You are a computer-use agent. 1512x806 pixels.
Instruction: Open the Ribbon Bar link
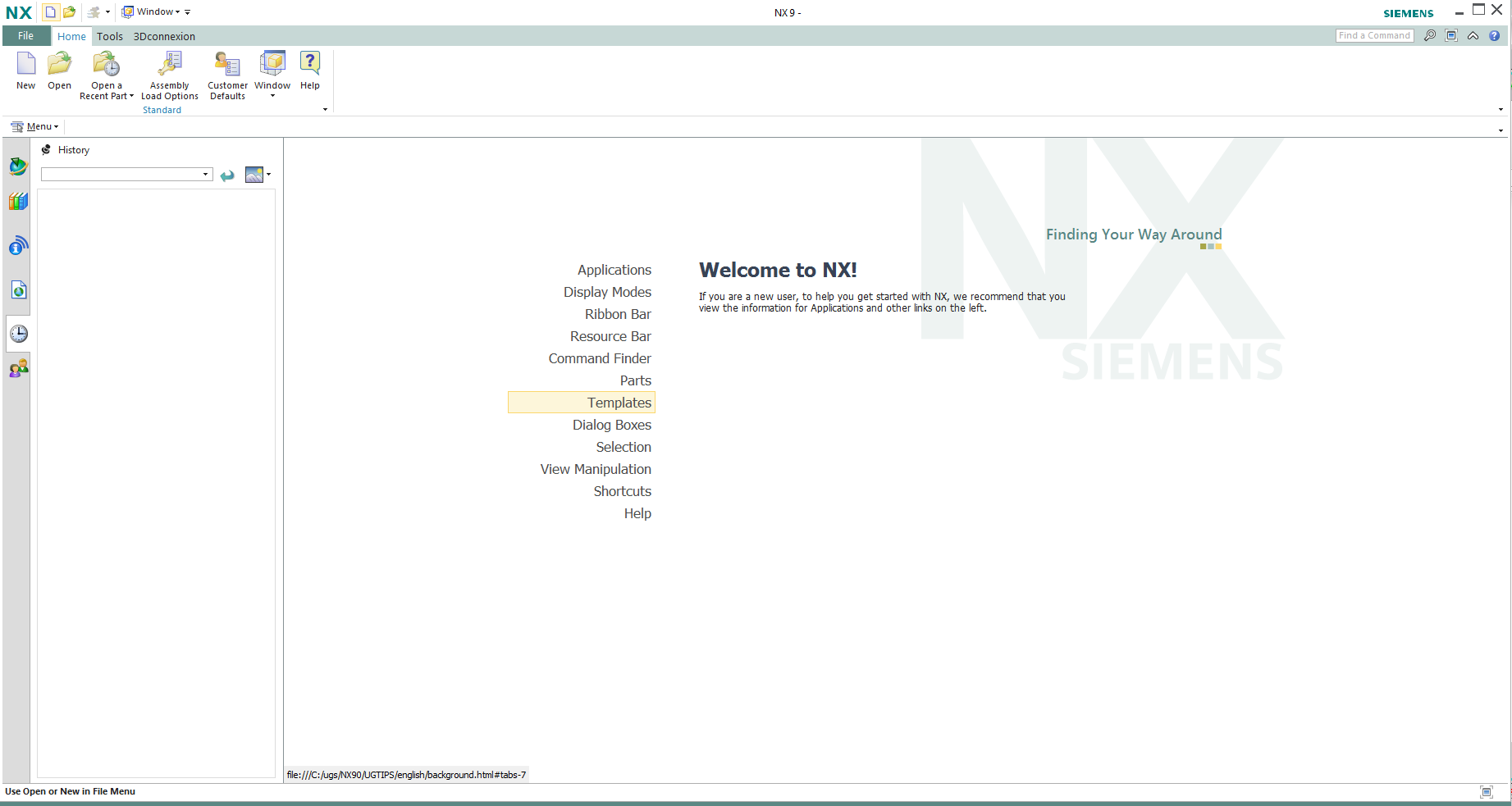click(618, 314)
